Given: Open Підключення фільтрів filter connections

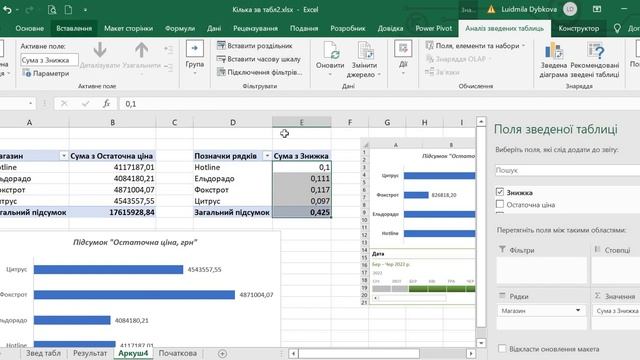Looking at the screenshot, I should pyautogui.click(x=260, y=72).
